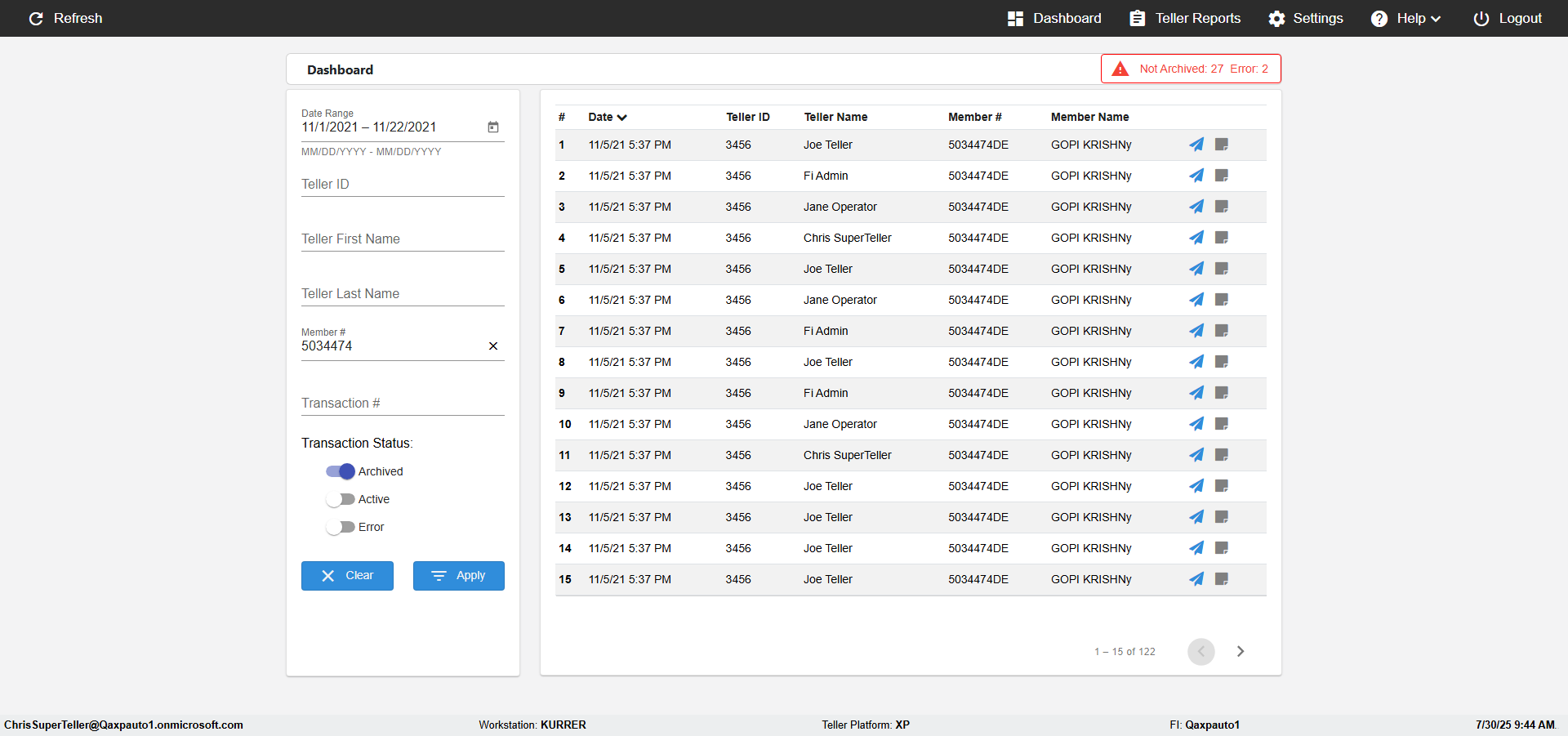
Task: Click Workstation KURRER in status bar
Action: pyautogui.click(x=532, y=725)
